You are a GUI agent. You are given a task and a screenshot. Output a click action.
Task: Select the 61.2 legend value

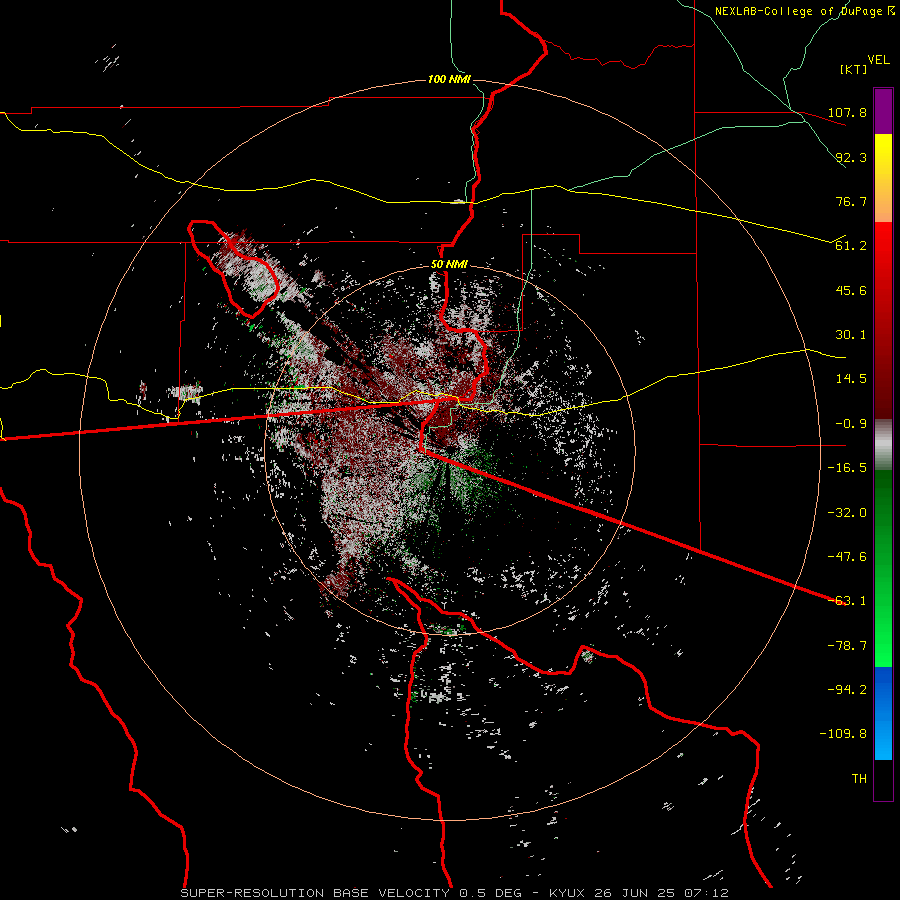point(851,246)
